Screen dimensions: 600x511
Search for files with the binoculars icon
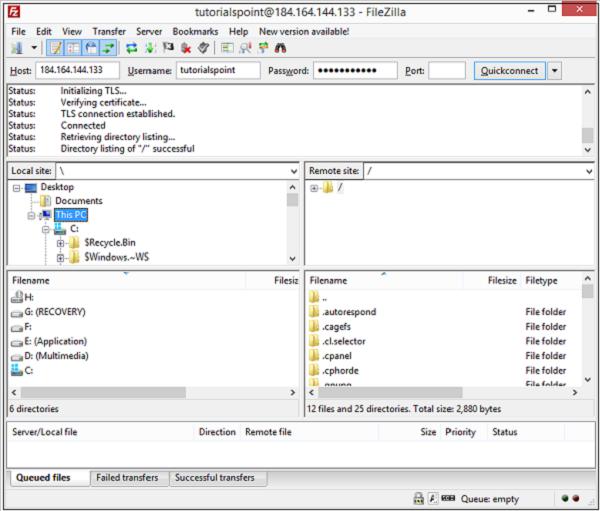coord(280,48)
